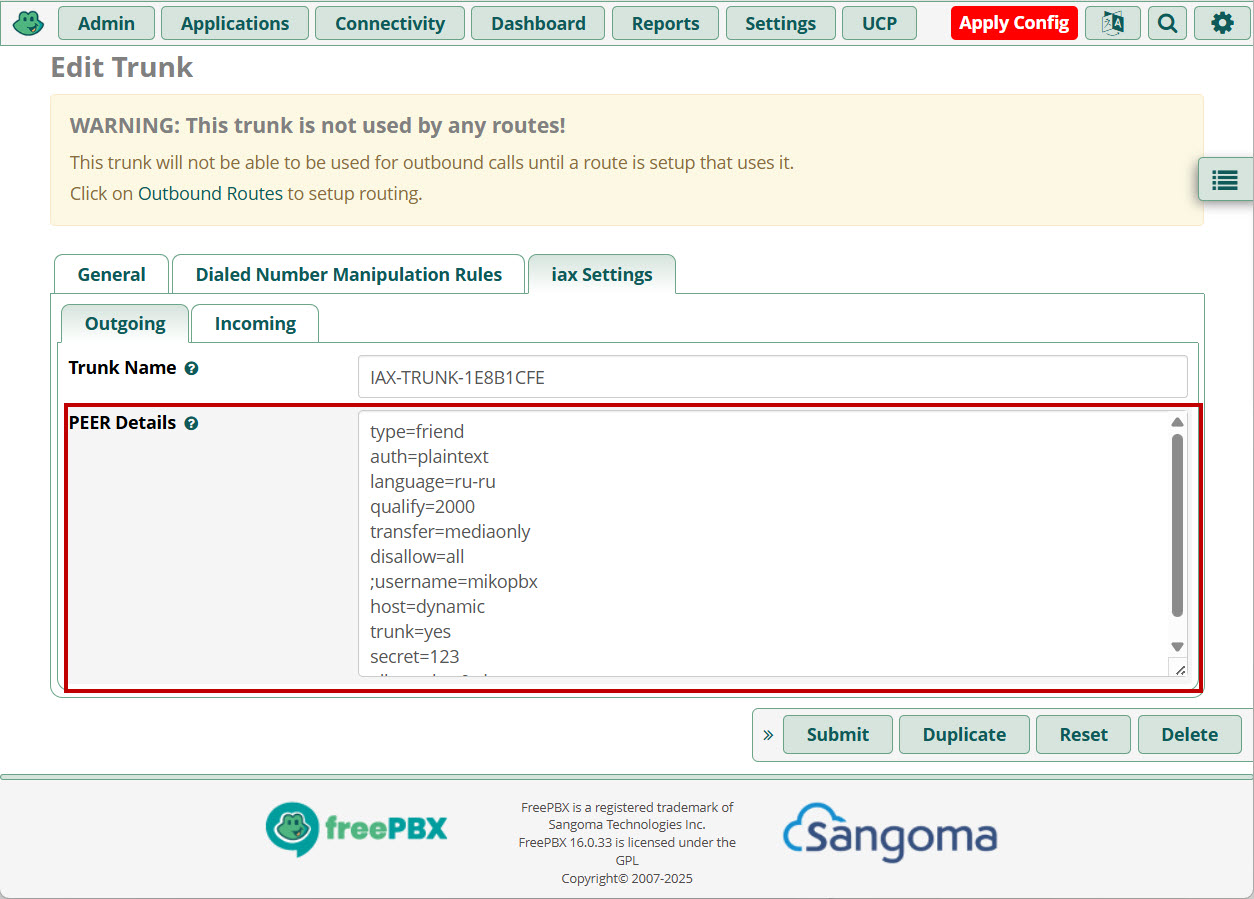Open the language translation icon

click(1112, 23)
